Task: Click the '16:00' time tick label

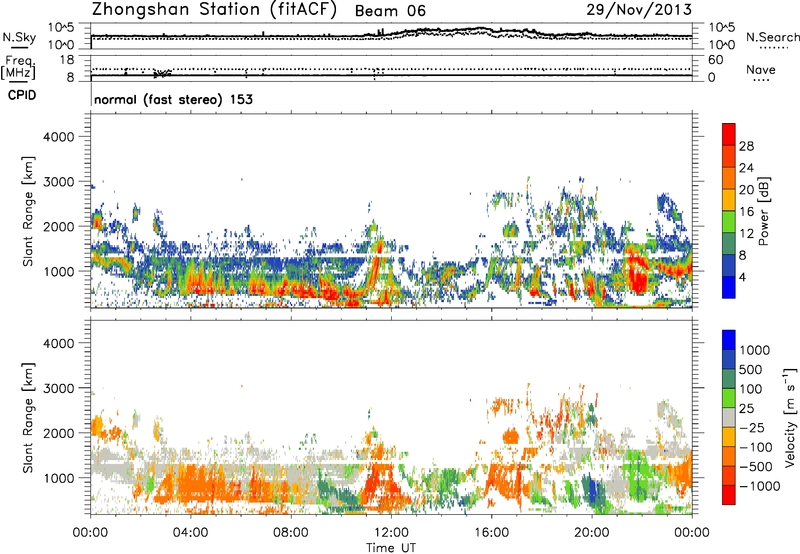Action: [x=491, y=533]
